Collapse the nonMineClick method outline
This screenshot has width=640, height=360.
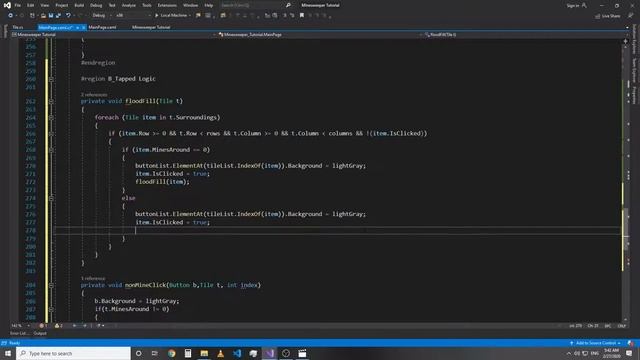tap(51, 285)
